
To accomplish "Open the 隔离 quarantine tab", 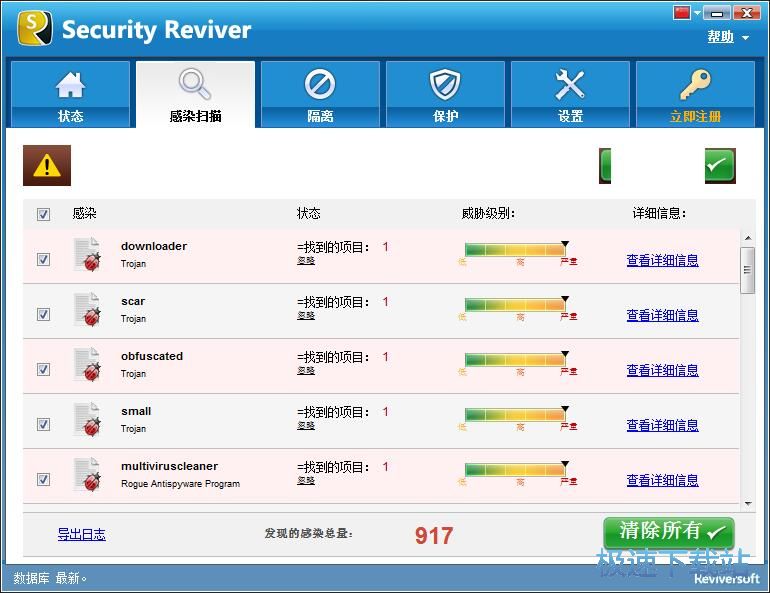I will pyautogui.click(x=320, y=94).
